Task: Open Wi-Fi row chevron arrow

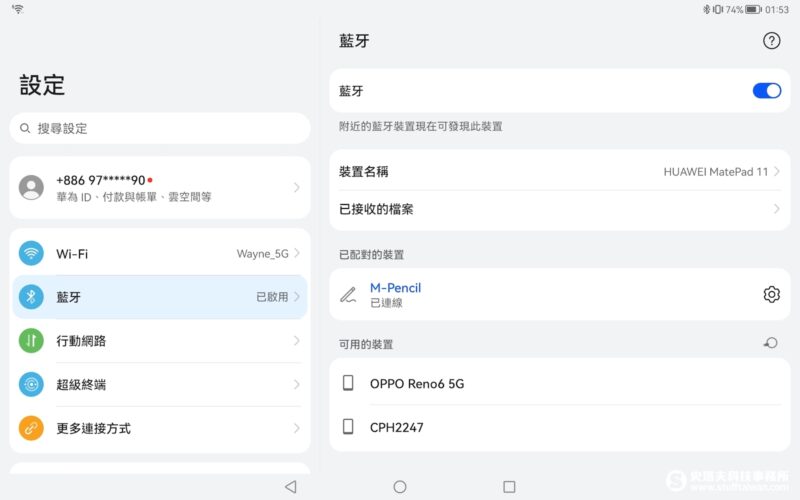Action: pyautogui.click(x=296, y=254)
